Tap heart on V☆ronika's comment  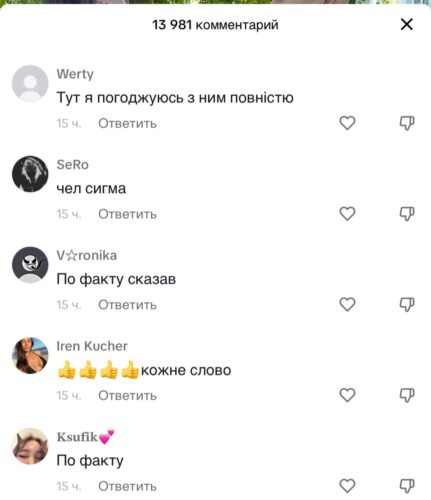coord(347,304)
